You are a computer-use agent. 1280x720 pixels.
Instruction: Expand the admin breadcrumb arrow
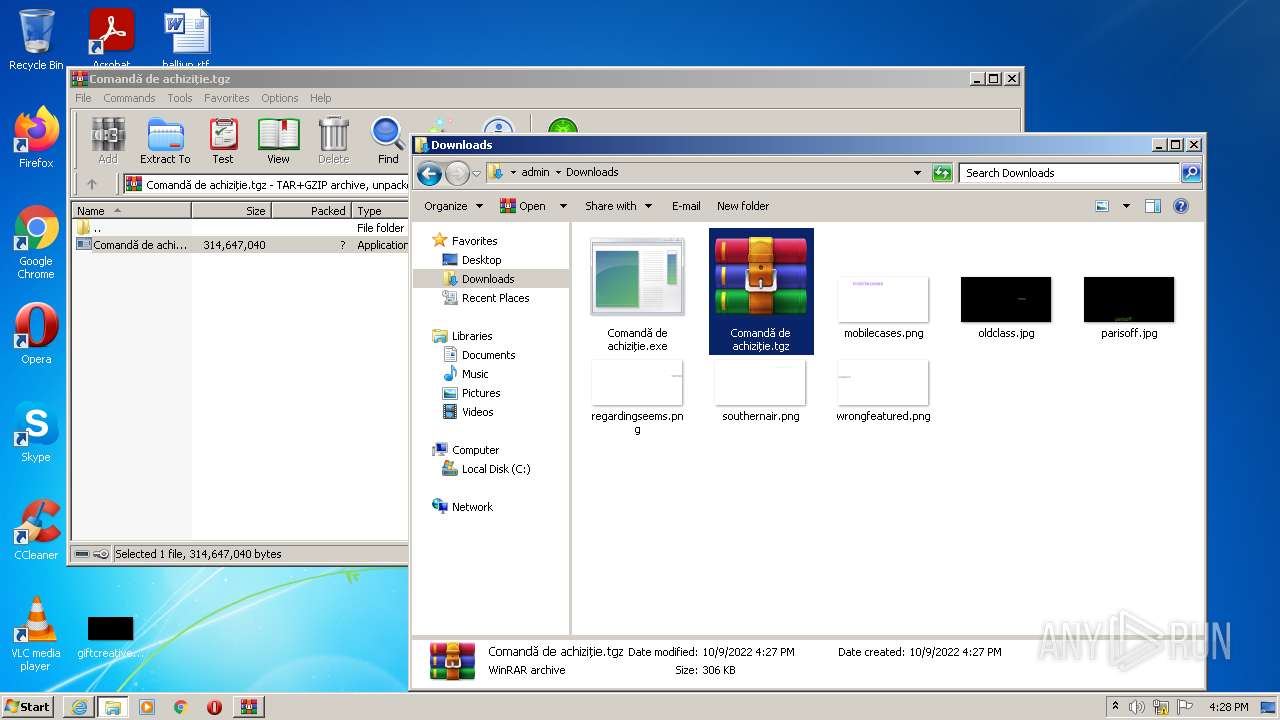(558, 172)
